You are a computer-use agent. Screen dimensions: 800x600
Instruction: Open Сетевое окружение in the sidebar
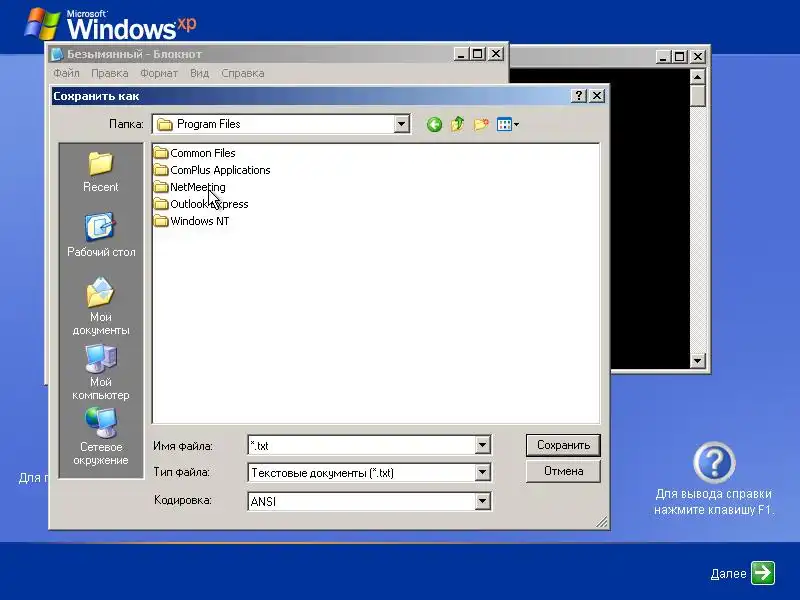click(101, 437)
